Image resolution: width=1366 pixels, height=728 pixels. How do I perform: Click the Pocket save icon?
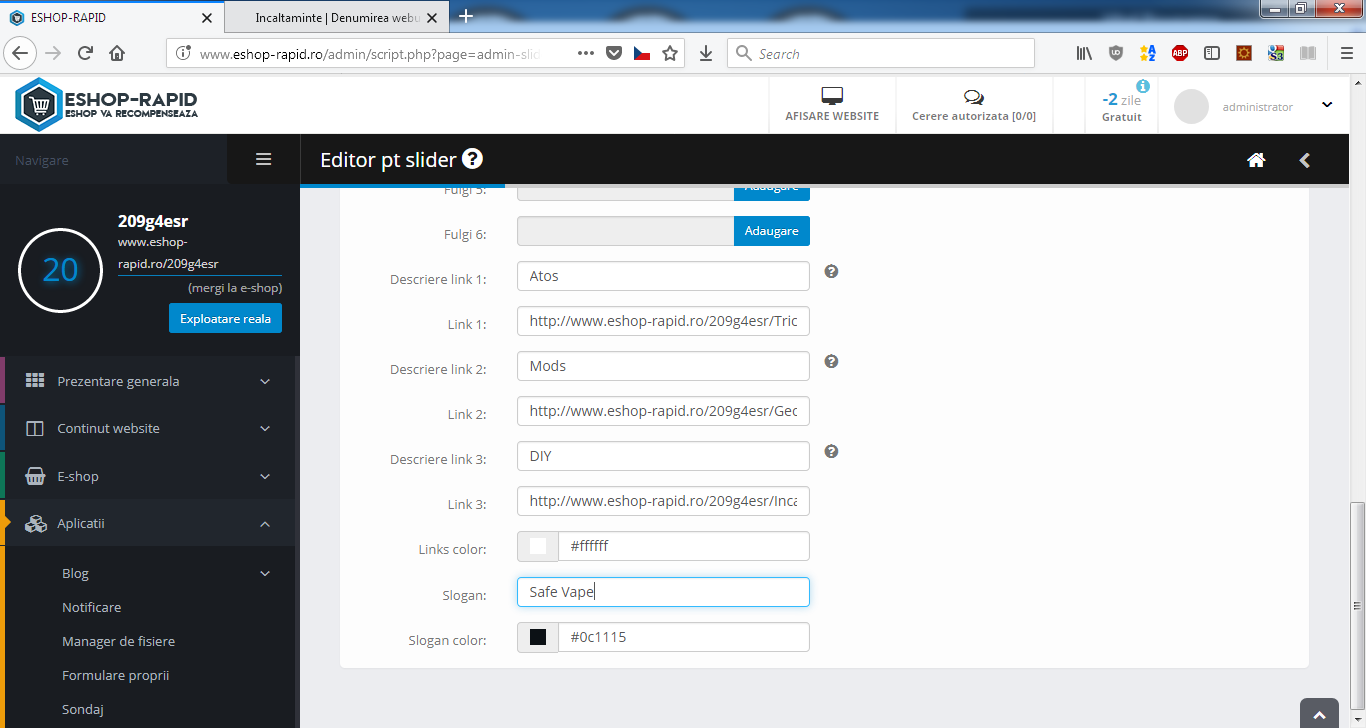tap(615, 54)
